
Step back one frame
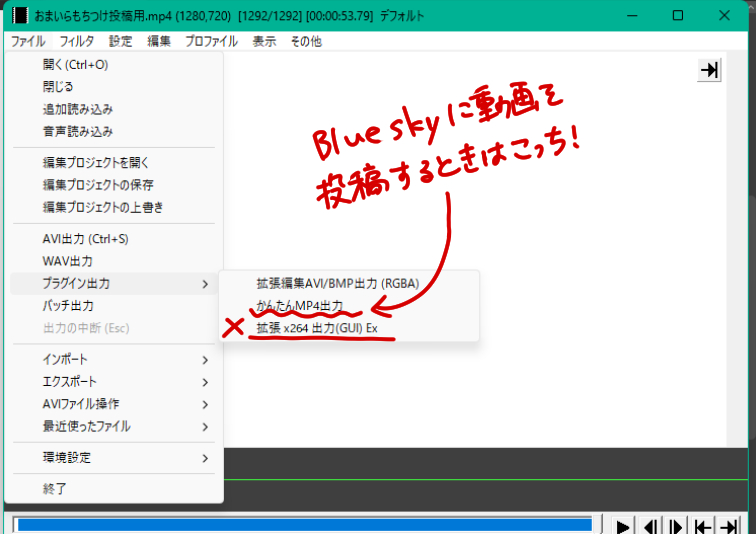pos(650,526)
